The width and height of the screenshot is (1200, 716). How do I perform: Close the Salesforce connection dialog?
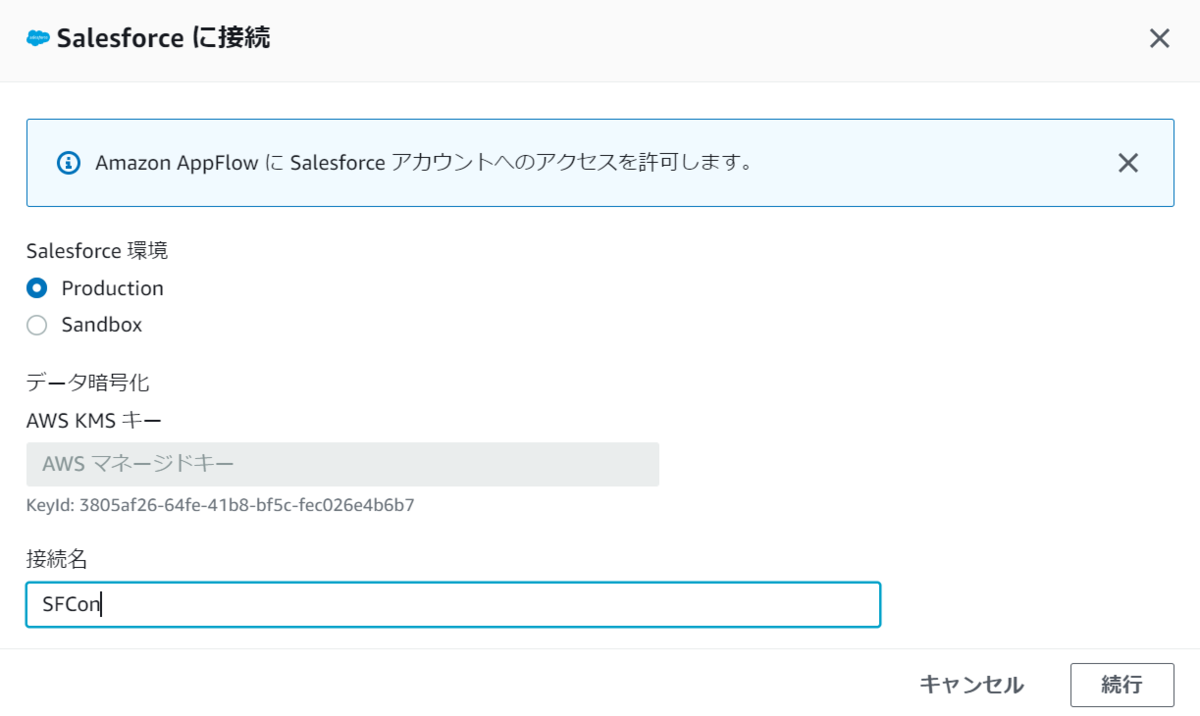point(1159,39)
